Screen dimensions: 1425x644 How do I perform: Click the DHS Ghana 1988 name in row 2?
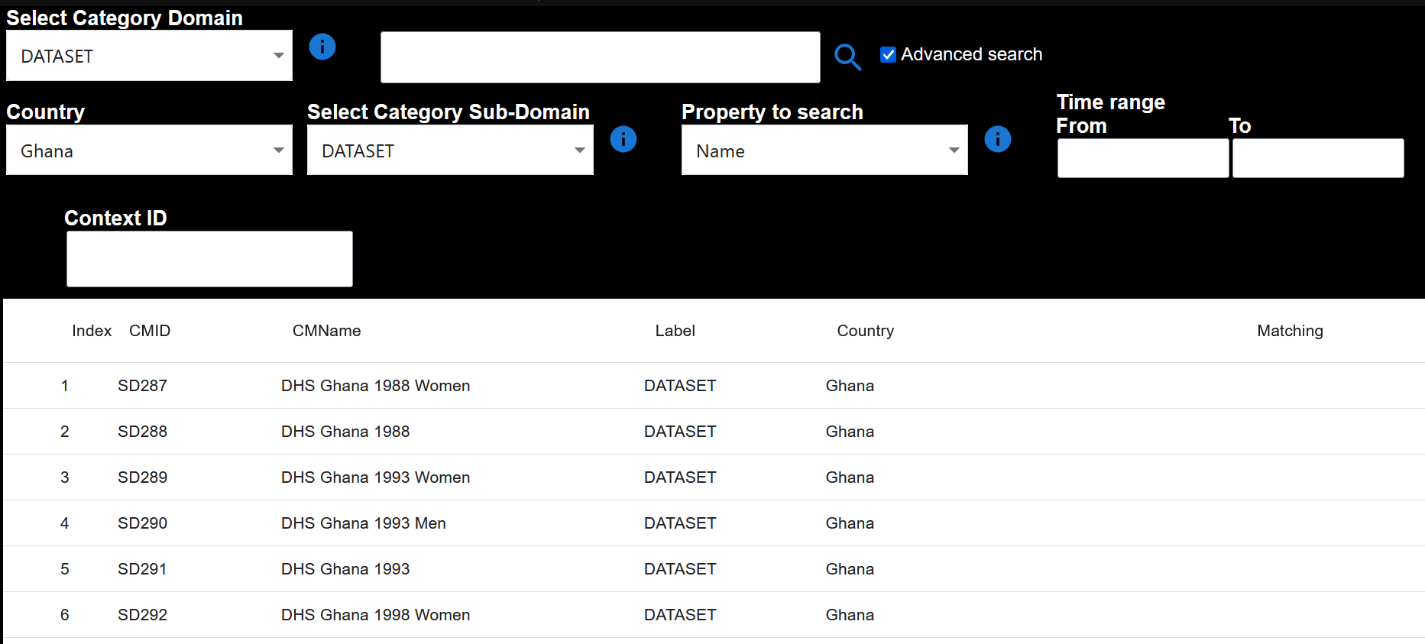[345, 432]
